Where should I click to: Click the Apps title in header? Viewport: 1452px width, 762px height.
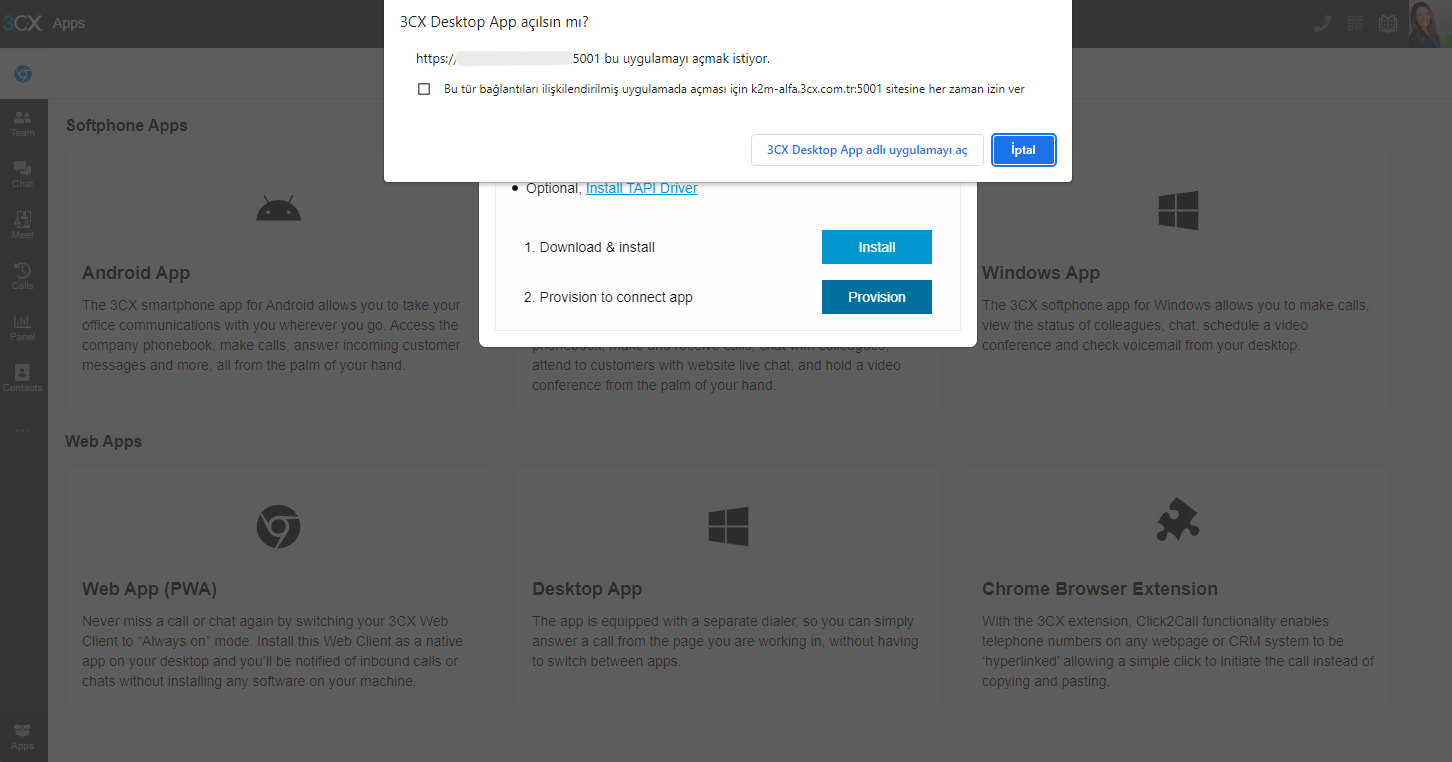(69, 23)
